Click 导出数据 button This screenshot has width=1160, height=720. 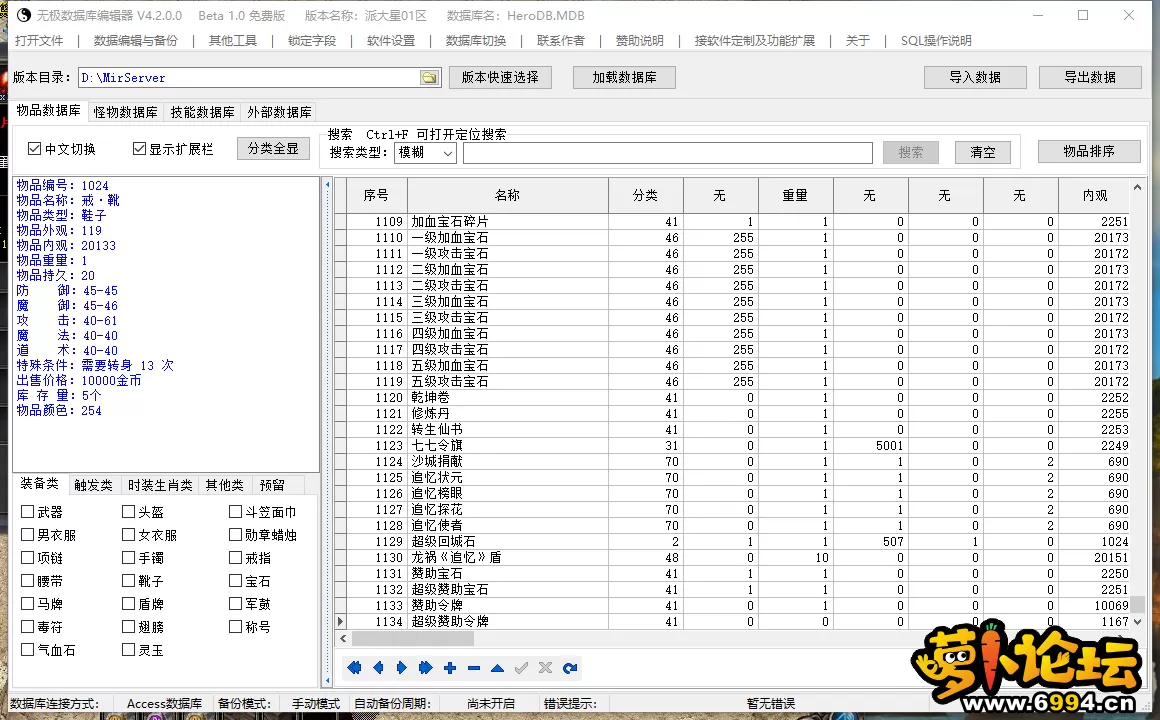(1090, 77)
